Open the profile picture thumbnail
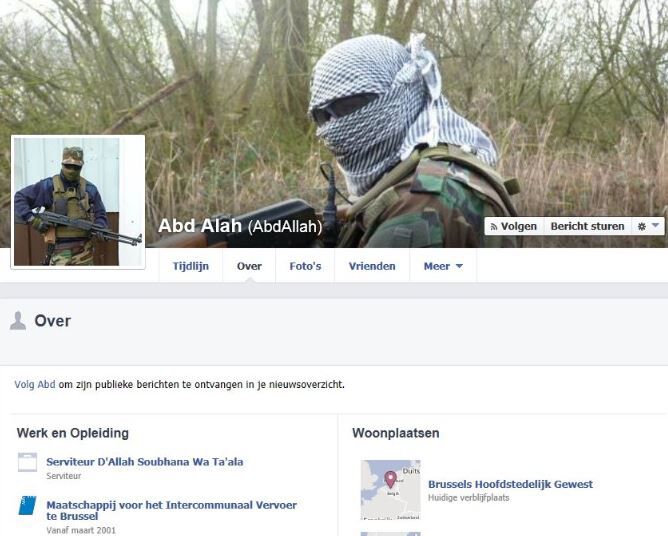668x536 pixels. tap(78, 202)
